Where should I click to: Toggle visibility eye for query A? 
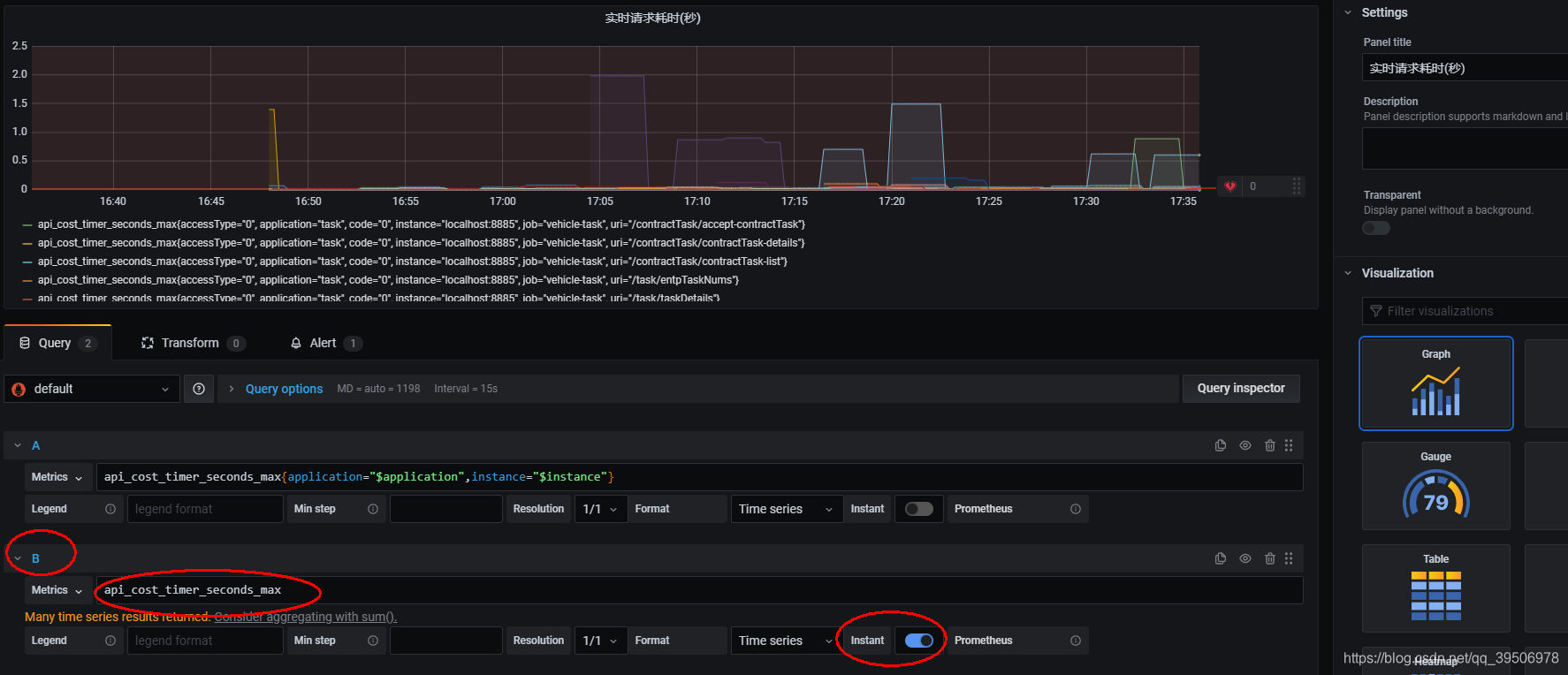click(x=1245, y=445)
